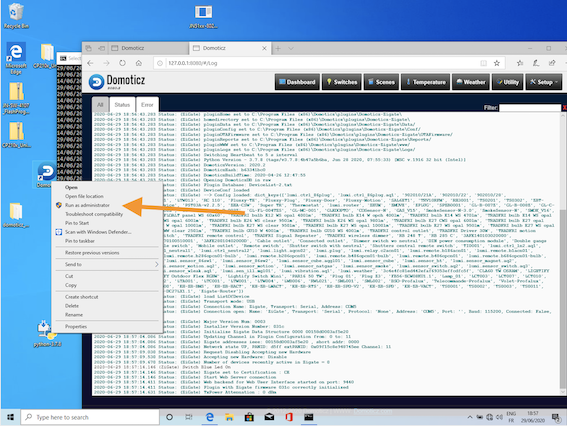This screenshot has width=567, height=426.
Task: Open the Temperature page
Action: 426,82
